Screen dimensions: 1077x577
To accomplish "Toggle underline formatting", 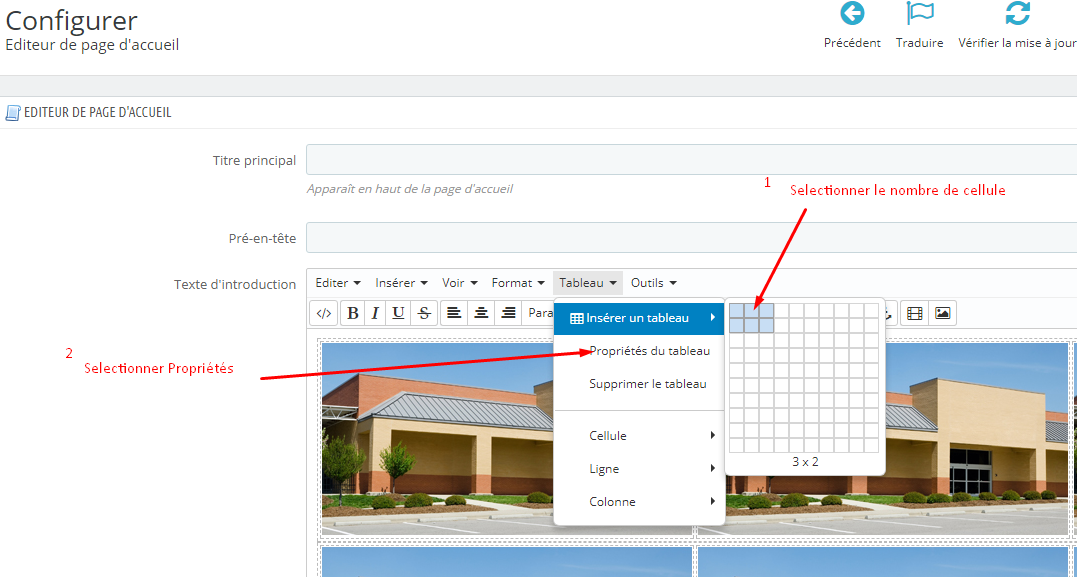I will tap(398, 313).
